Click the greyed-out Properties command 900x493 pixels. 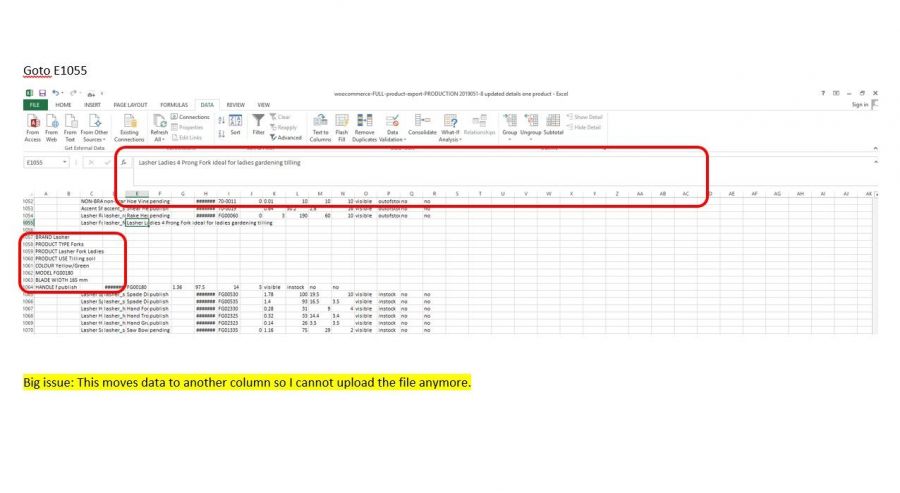tap(188, 127)
